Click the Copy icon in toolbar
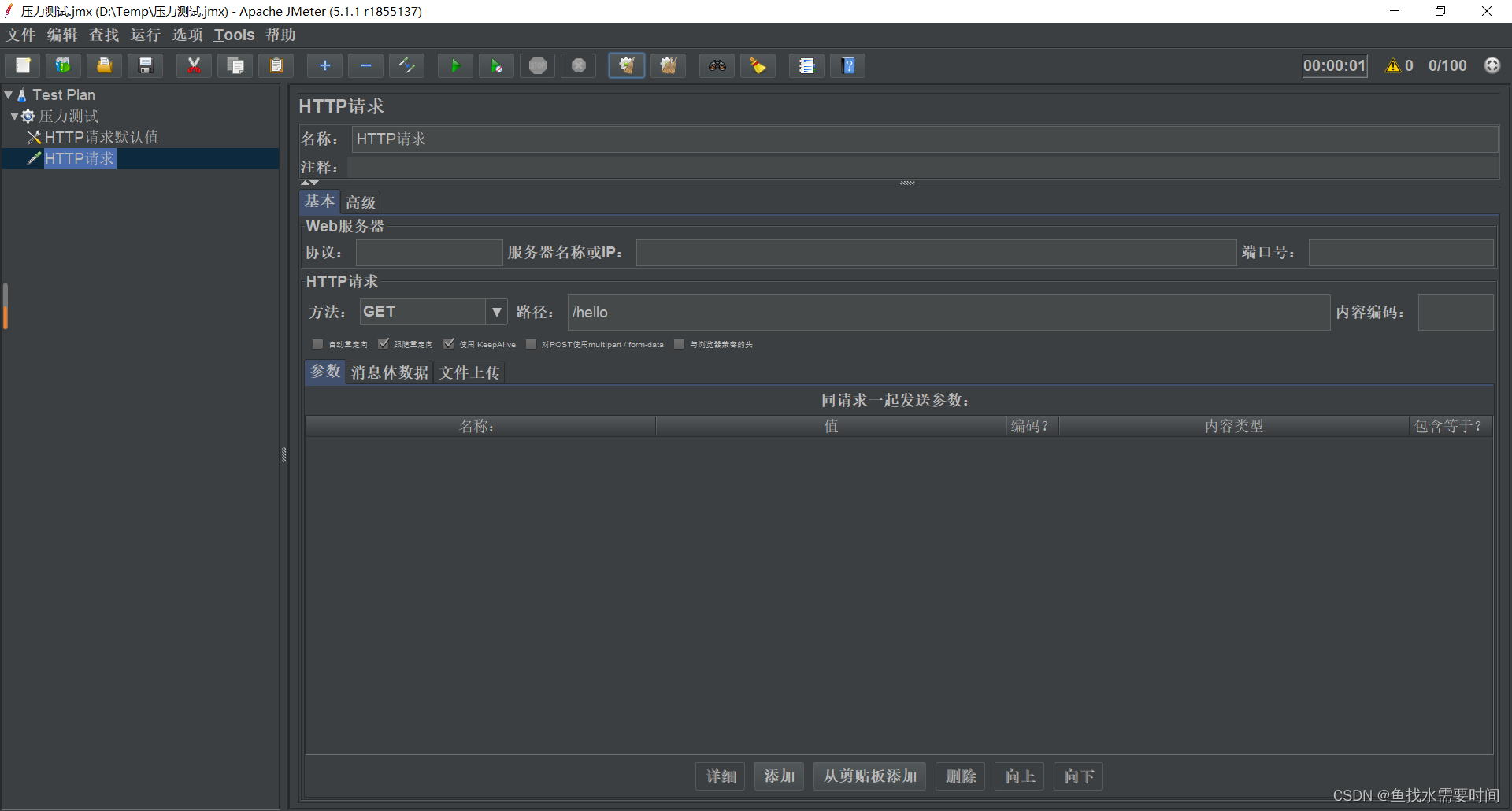This screenshot has height=811, width=1512. (x=235, y=66)
